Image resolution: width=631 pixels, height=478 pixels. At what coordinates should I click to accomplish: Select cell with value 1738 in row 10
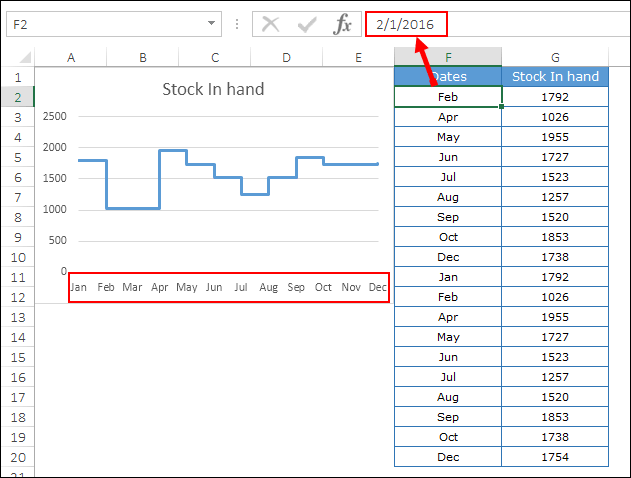tap(555, 257)
